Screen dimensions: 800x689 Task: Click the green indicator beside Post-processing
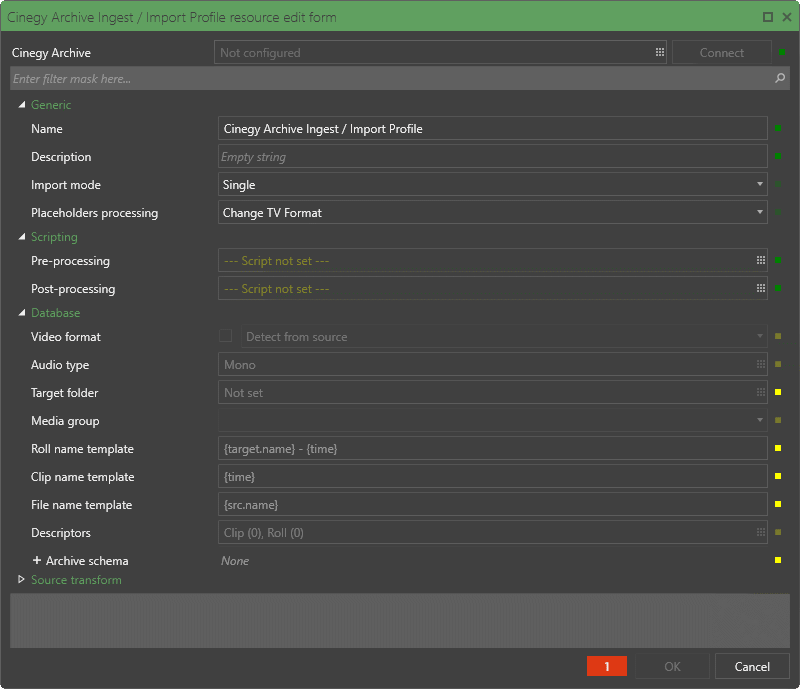click(x=778, y=288)
